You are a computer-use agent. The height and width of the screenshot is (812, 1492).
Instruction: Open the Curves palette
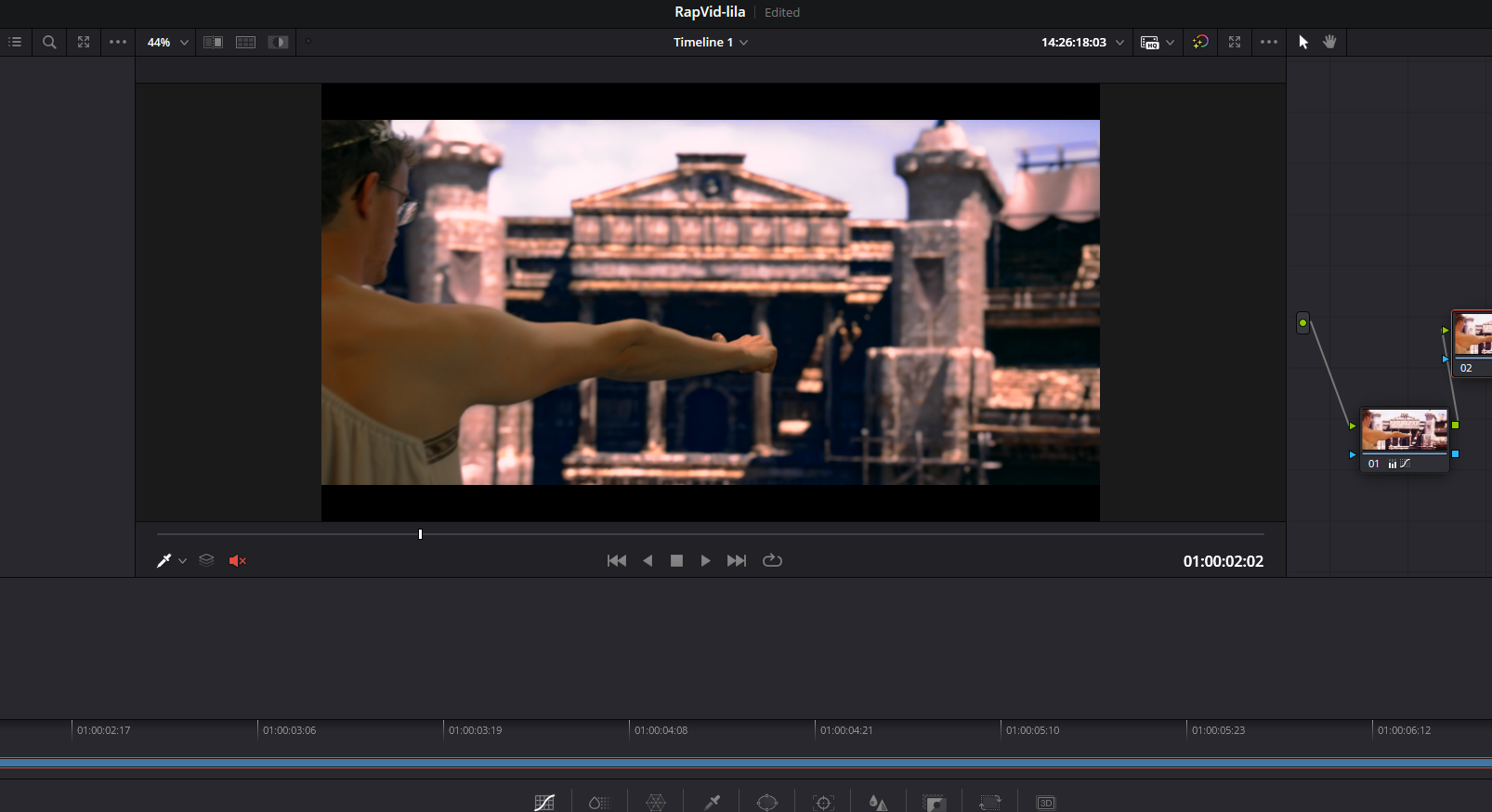[544, 803]
